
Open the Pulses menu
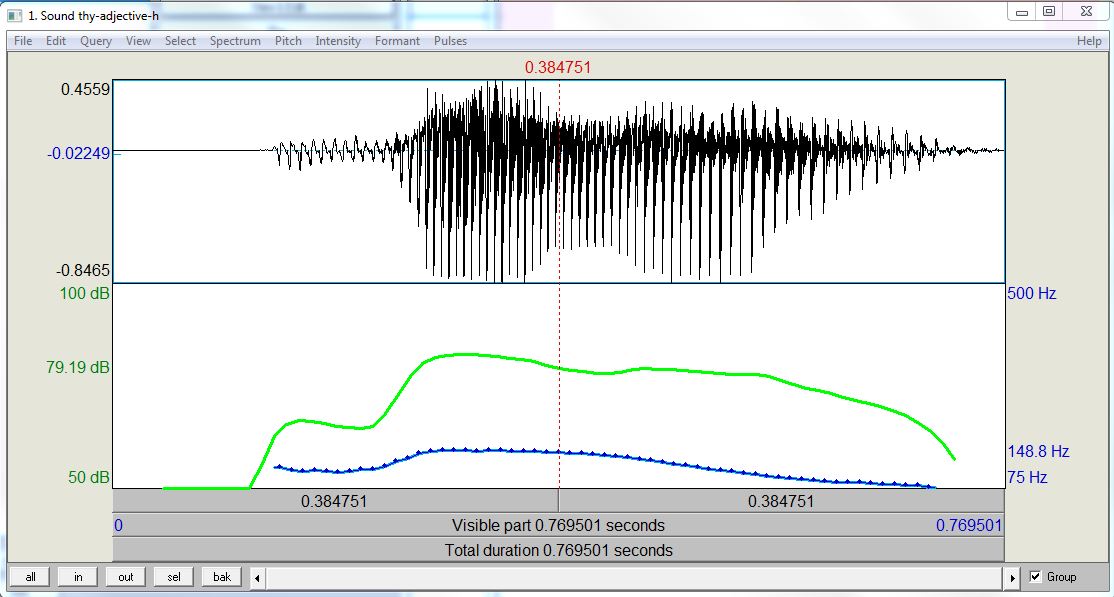[x=450, y=41]
